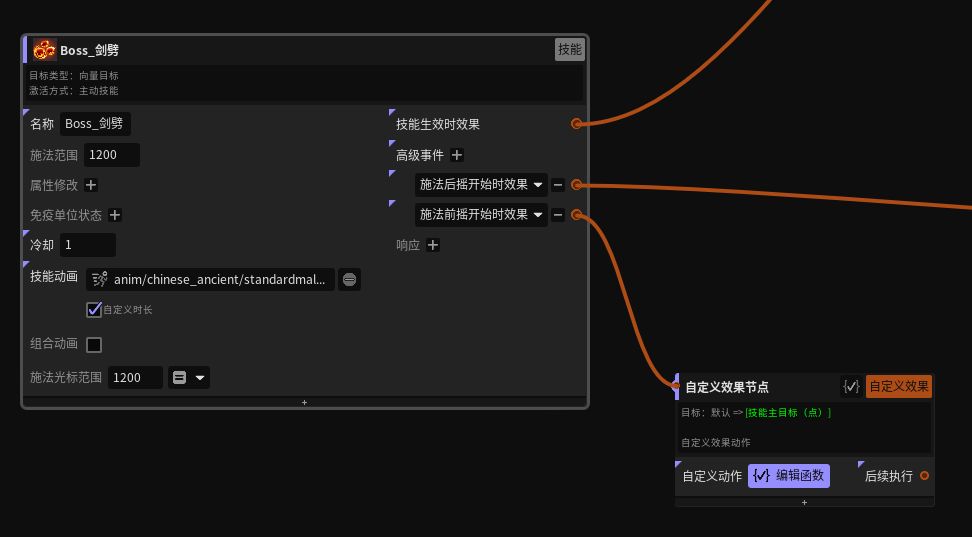This screenshot has width=972, height=537.
Task: Click the 施法前摇开始时效果 output port
Action: [577, 215]
